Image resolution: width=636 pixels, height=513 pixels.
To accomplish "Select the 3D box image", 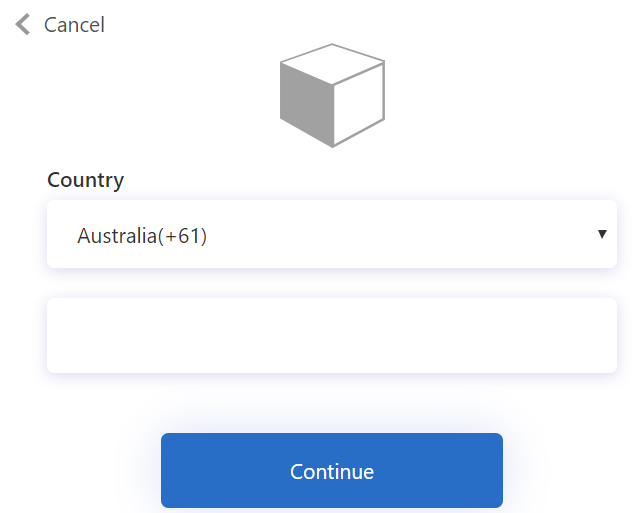I will [x=332, y=96].
